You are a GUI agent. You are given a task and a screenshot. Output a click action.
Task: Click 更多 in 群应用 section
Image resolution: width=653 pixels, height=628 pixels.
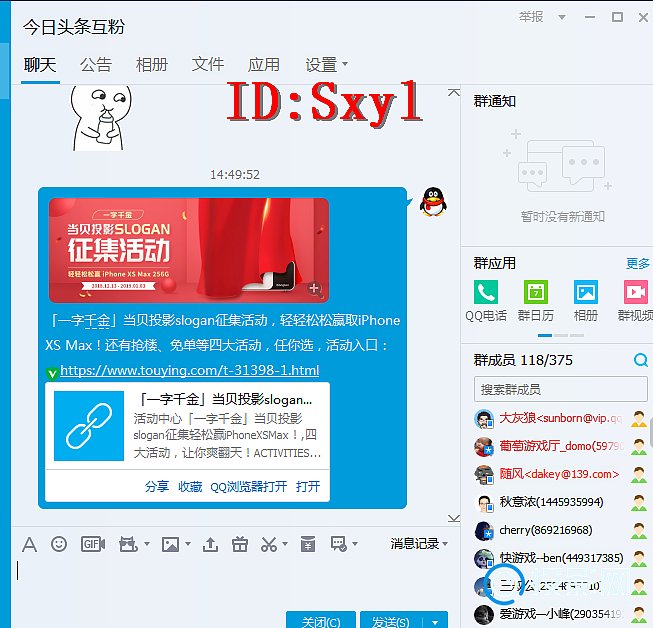[x=638, y=263]
